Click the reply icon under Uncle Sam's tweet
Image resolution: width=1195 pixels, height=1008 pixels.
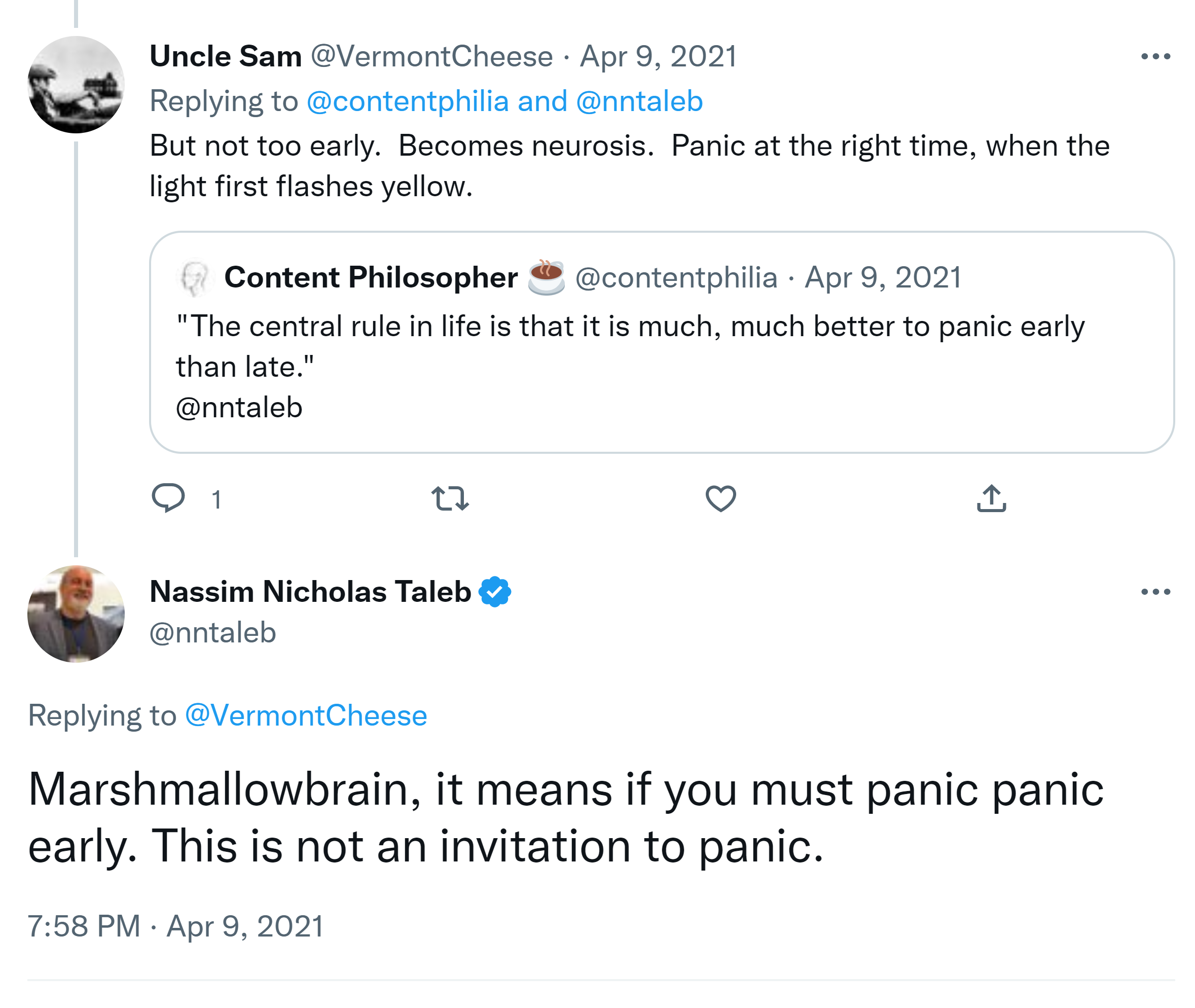coord(168,498)
